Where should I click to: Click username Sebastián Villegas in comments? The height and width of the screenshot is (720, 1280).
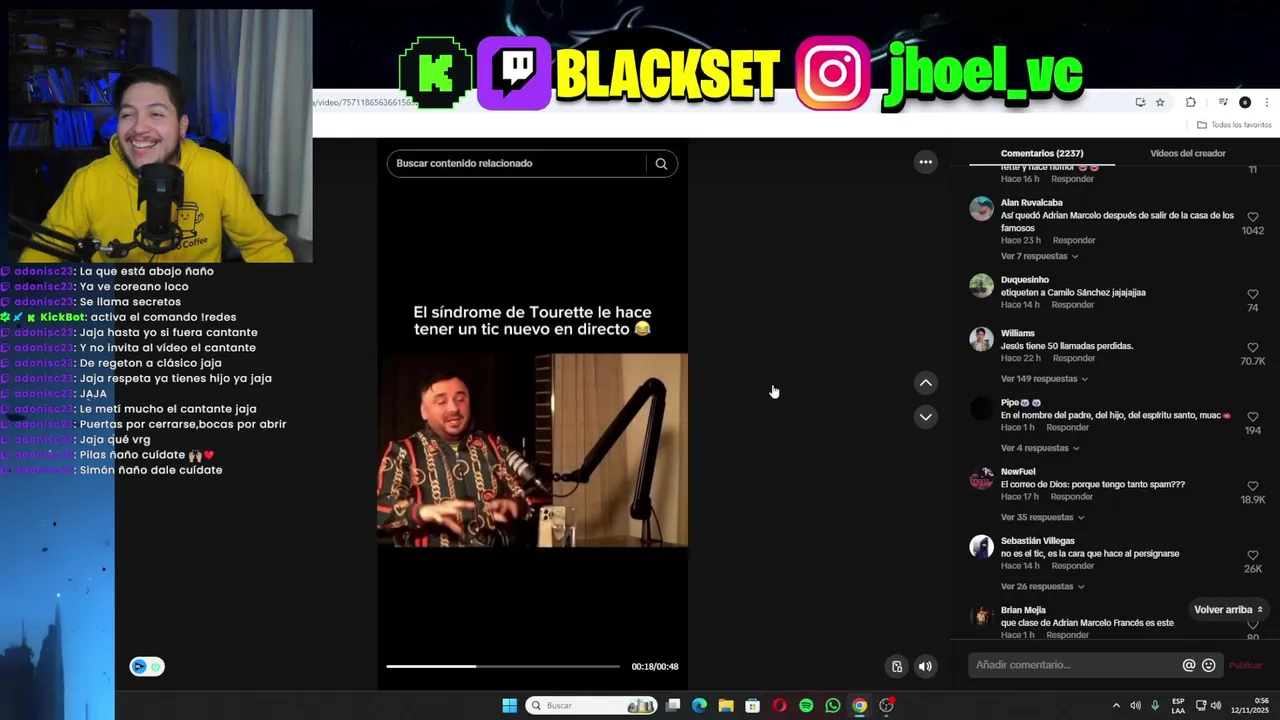1037,541
